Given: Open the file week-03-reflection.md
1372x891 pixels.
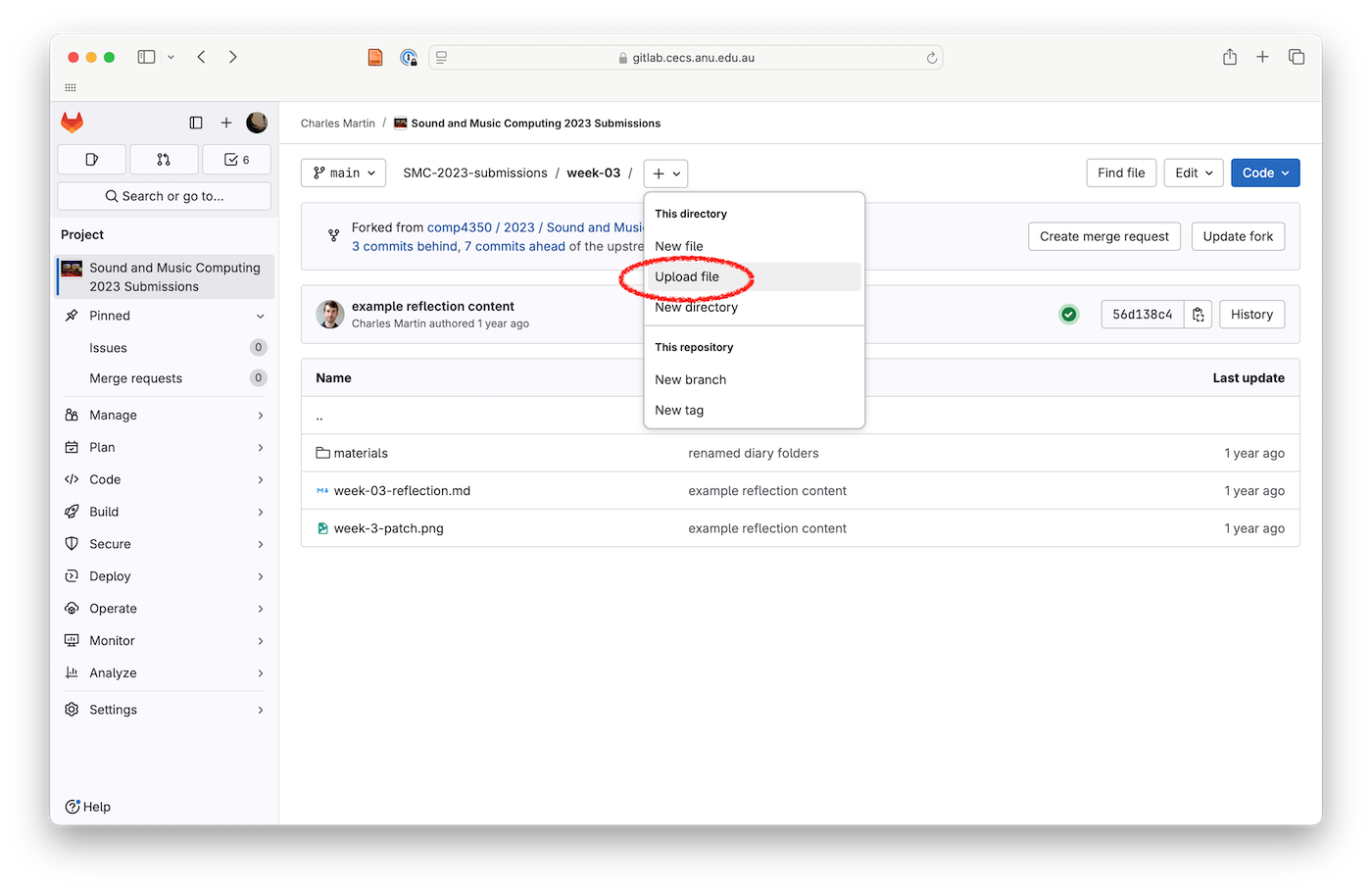Looking at the screenshot, I should (401, 490).
